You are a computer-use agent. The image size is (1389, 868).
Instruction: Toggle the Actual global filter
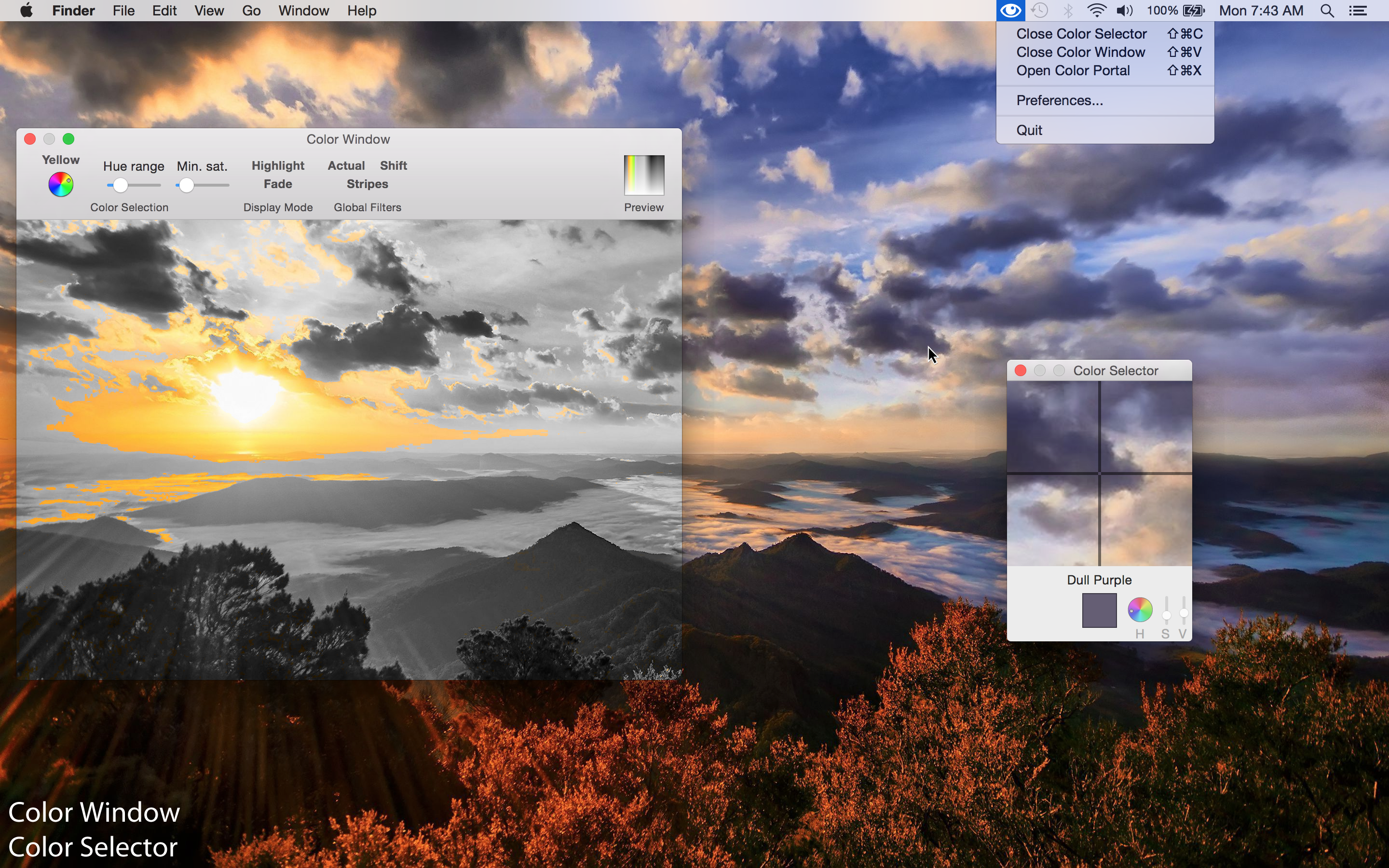point(346,165)
